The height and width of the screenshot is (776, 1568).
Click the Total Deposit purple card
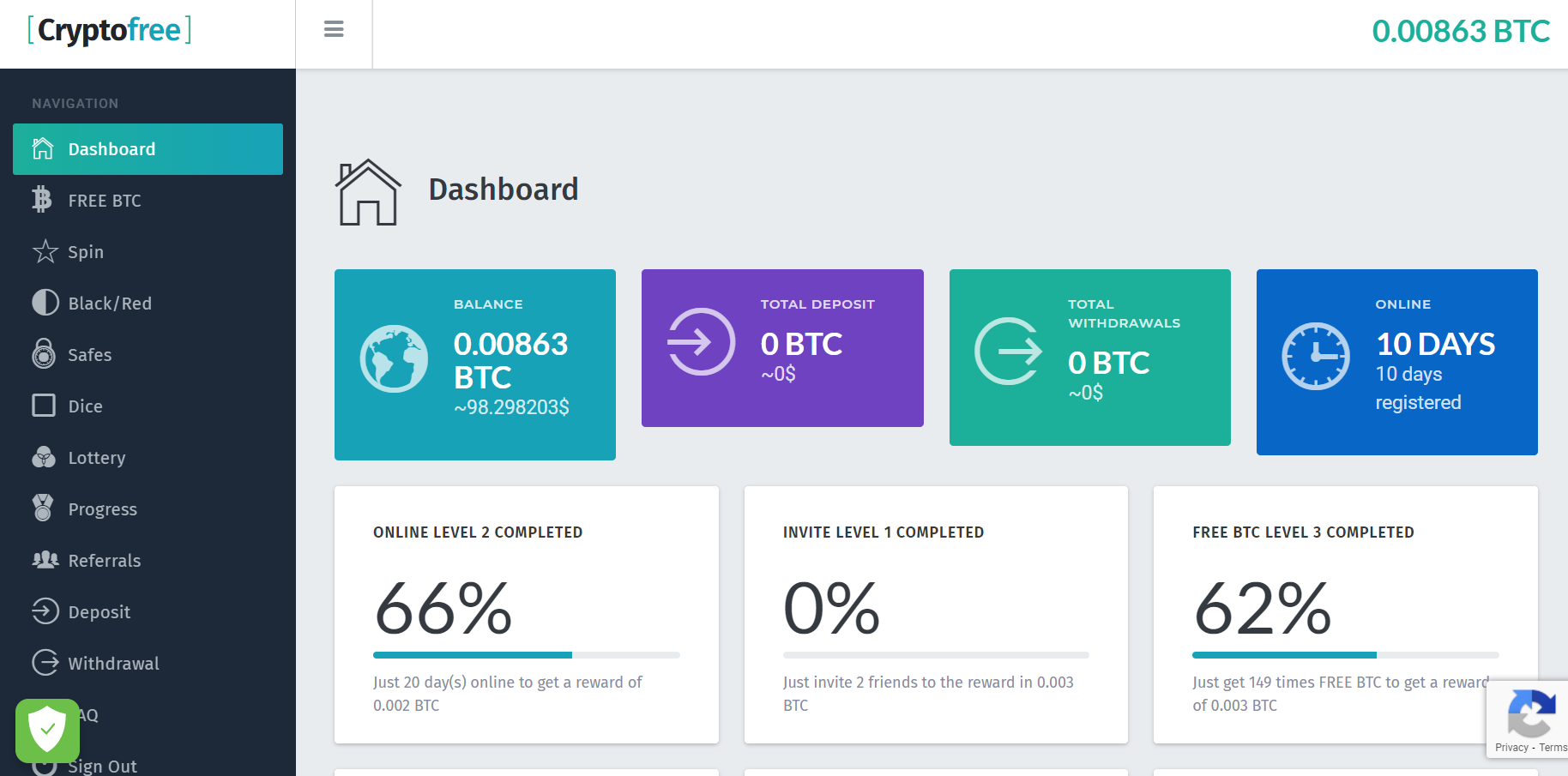click(x=781, y=348)
